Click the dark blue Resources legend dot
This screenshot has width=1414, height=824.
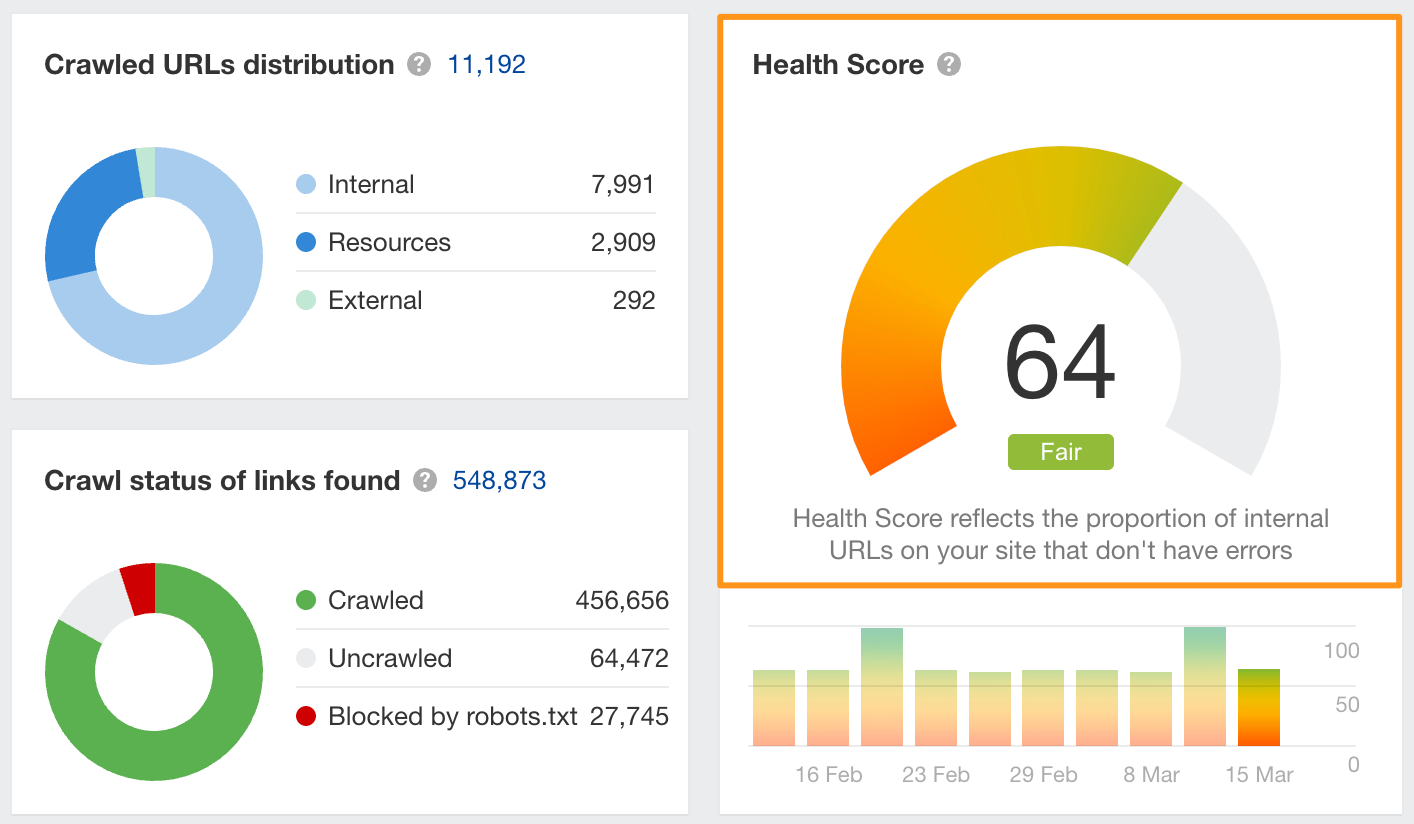(306, 243)
